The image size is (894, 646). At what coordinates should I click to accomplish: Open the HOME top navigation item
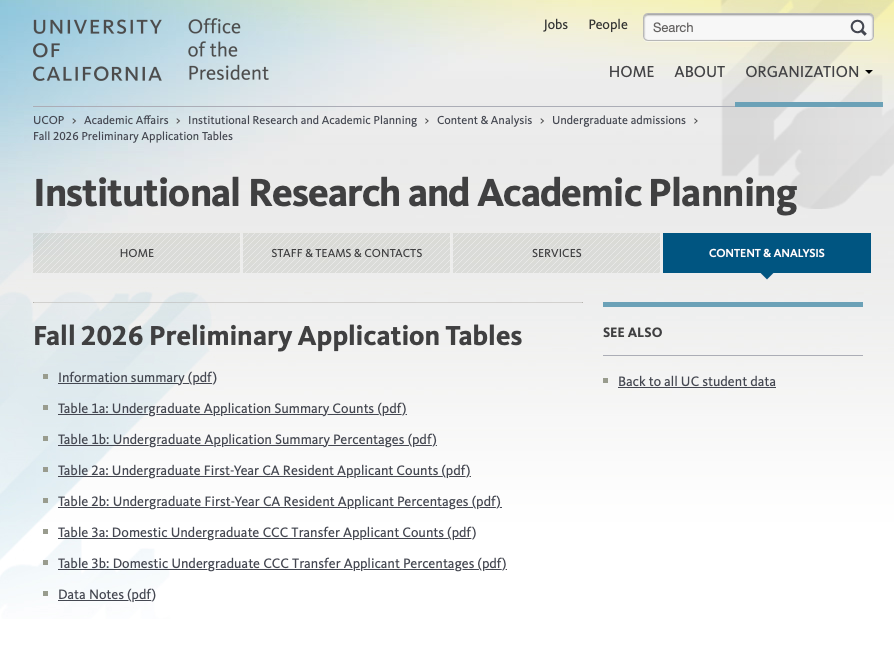[x=631, y=72]
